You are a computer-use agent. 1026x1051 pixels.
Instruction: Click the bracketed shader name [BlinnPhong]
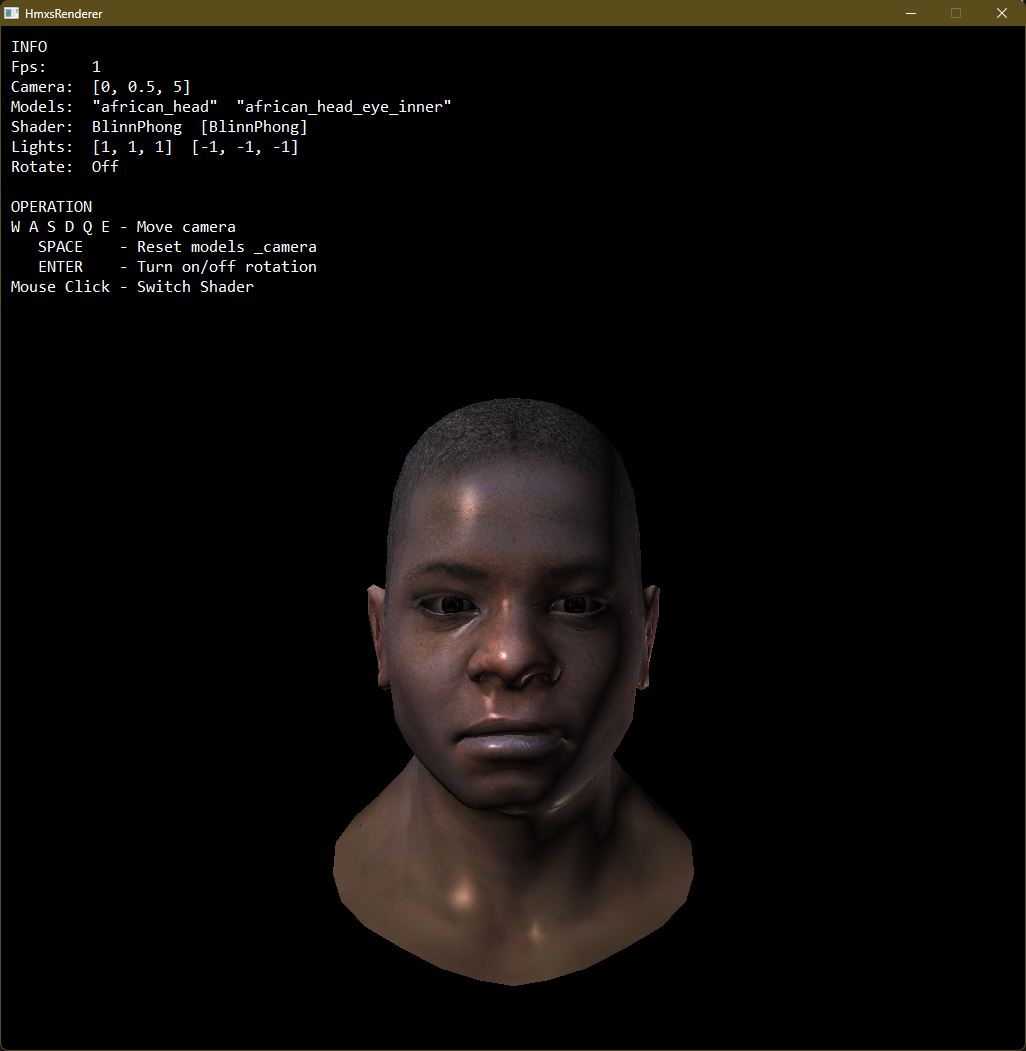click(x=254, y=127)
